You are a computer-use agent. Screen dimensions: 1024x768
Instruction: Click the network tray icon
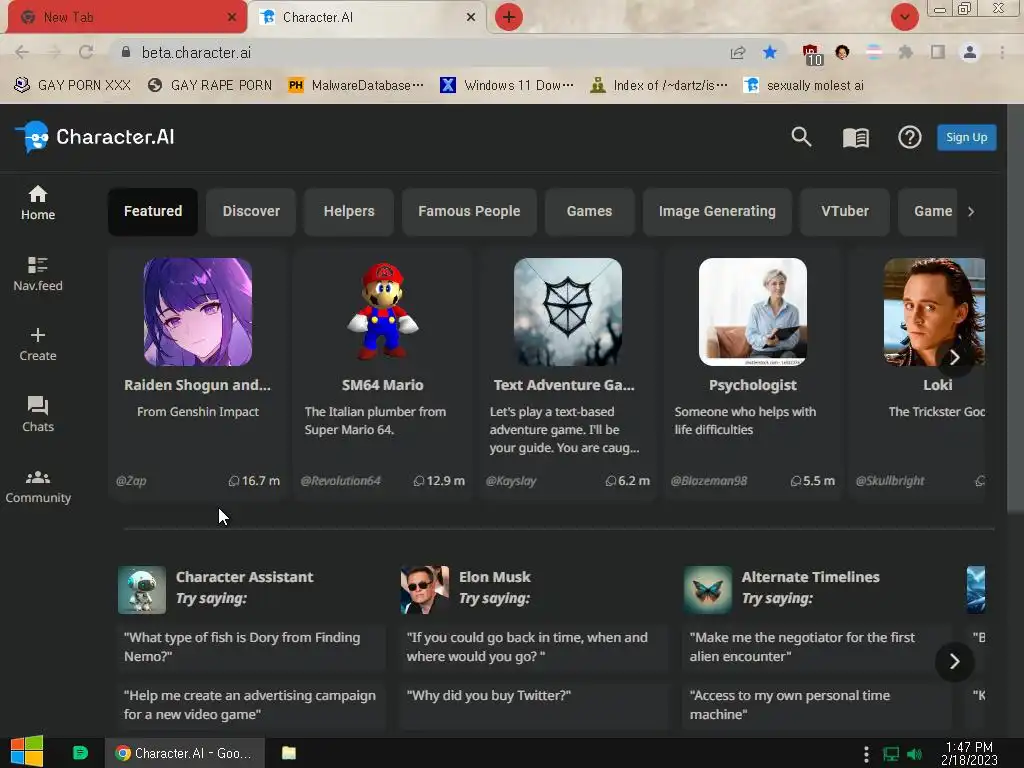click(891, 754)
